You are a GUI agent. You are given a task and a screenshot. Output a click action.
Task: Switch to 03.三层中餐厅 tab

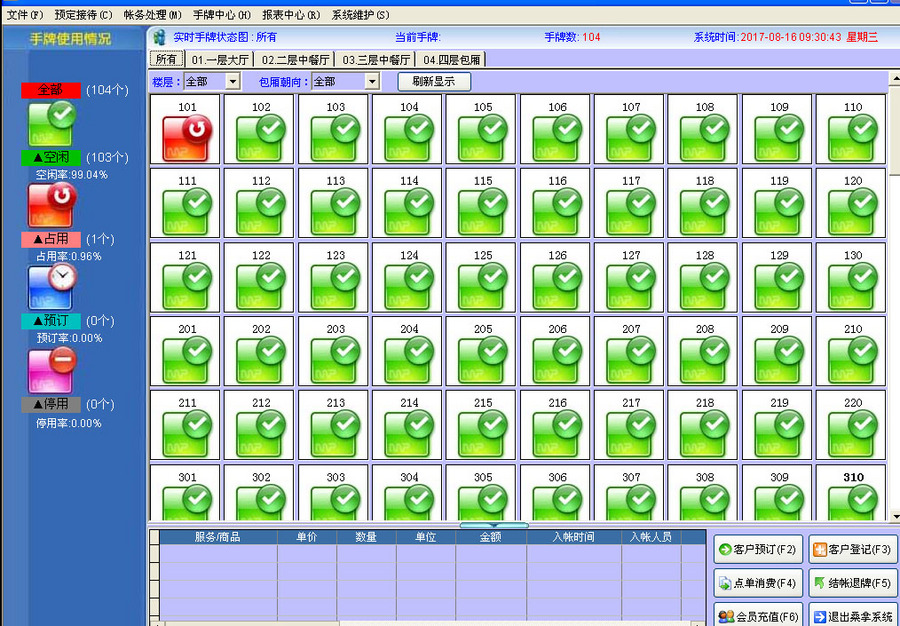(376, 60)
